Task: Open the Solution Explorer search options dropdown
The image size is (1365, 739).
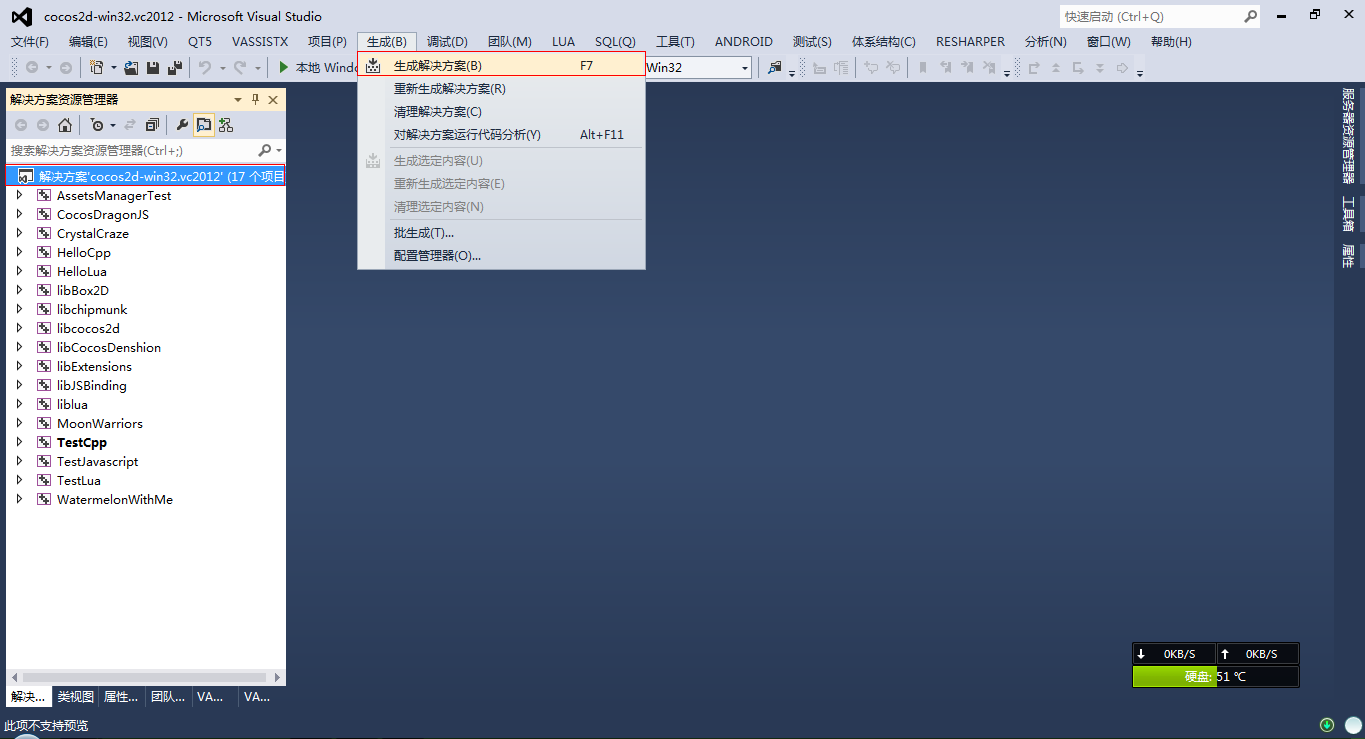Action: coord(278,150)
